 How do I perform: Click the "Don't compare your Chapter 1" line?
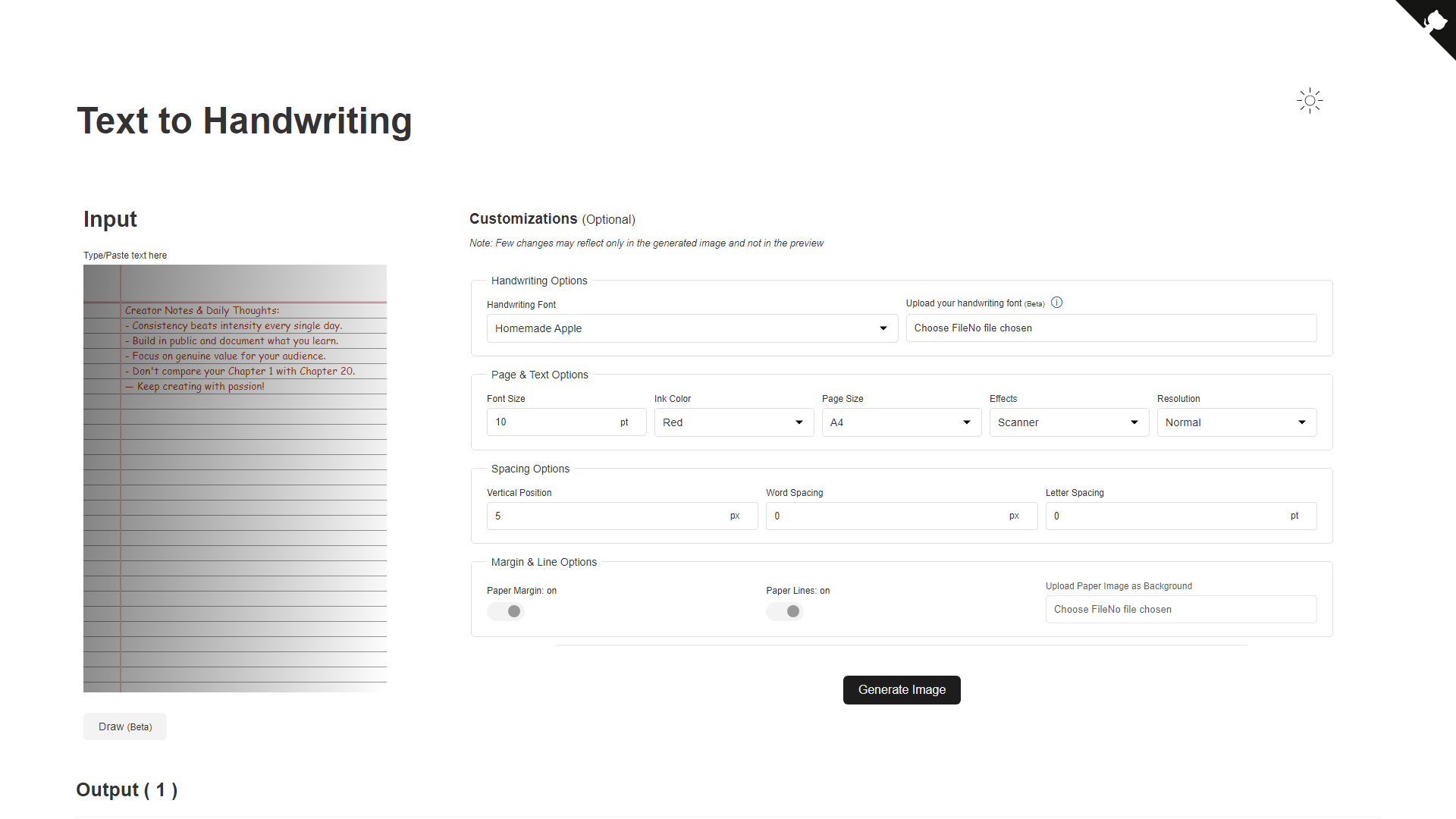click(x=240, y=372)
